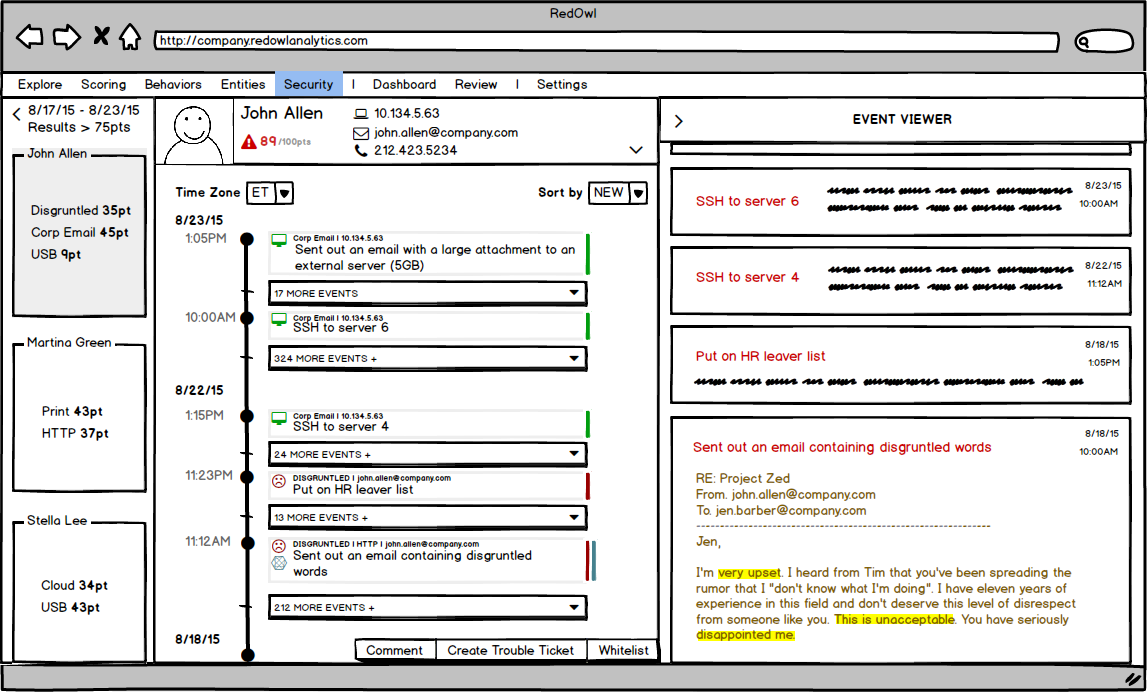Click window resize grip icon at bottom corner
Viewport: 1147px width, 692px height.
point(1132,680)
